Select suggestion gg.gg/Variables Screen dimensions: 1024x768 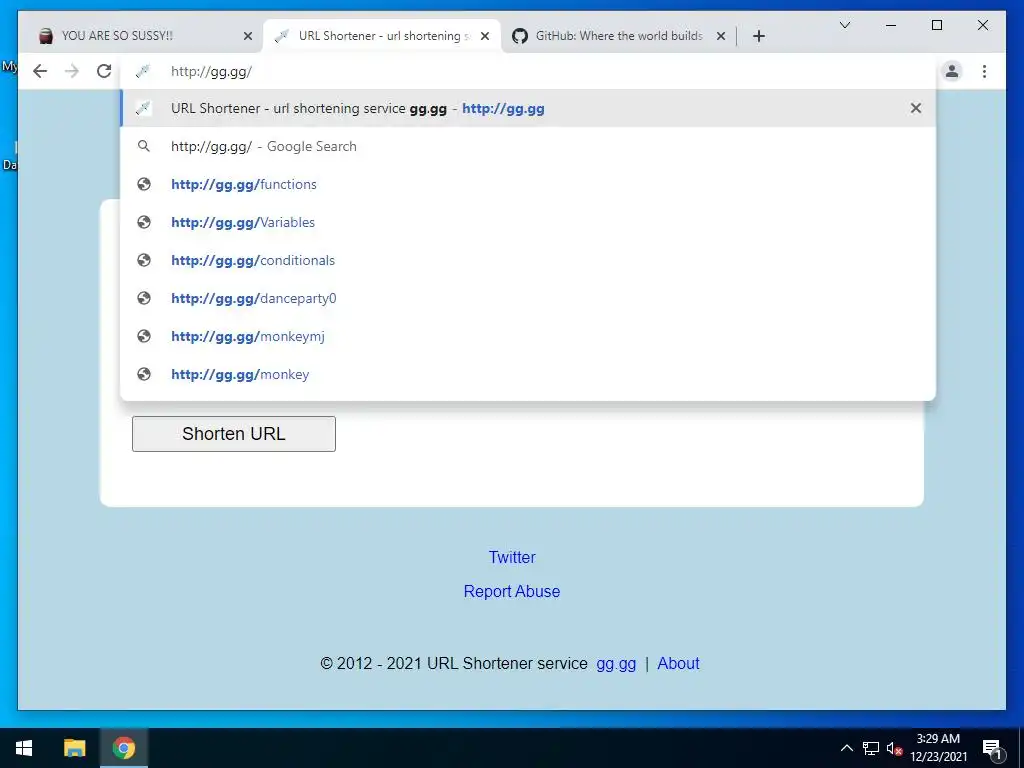(x=528, y=222)
